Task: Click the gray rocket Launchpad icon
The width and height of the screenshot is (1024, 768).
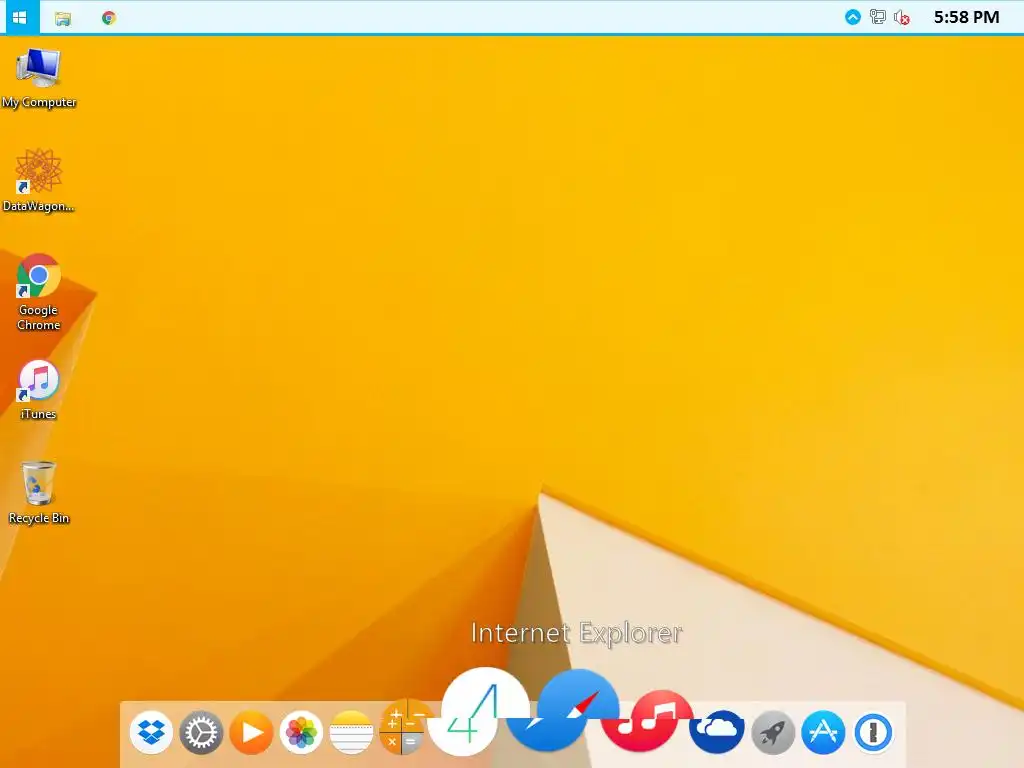Action: [773, 732]
